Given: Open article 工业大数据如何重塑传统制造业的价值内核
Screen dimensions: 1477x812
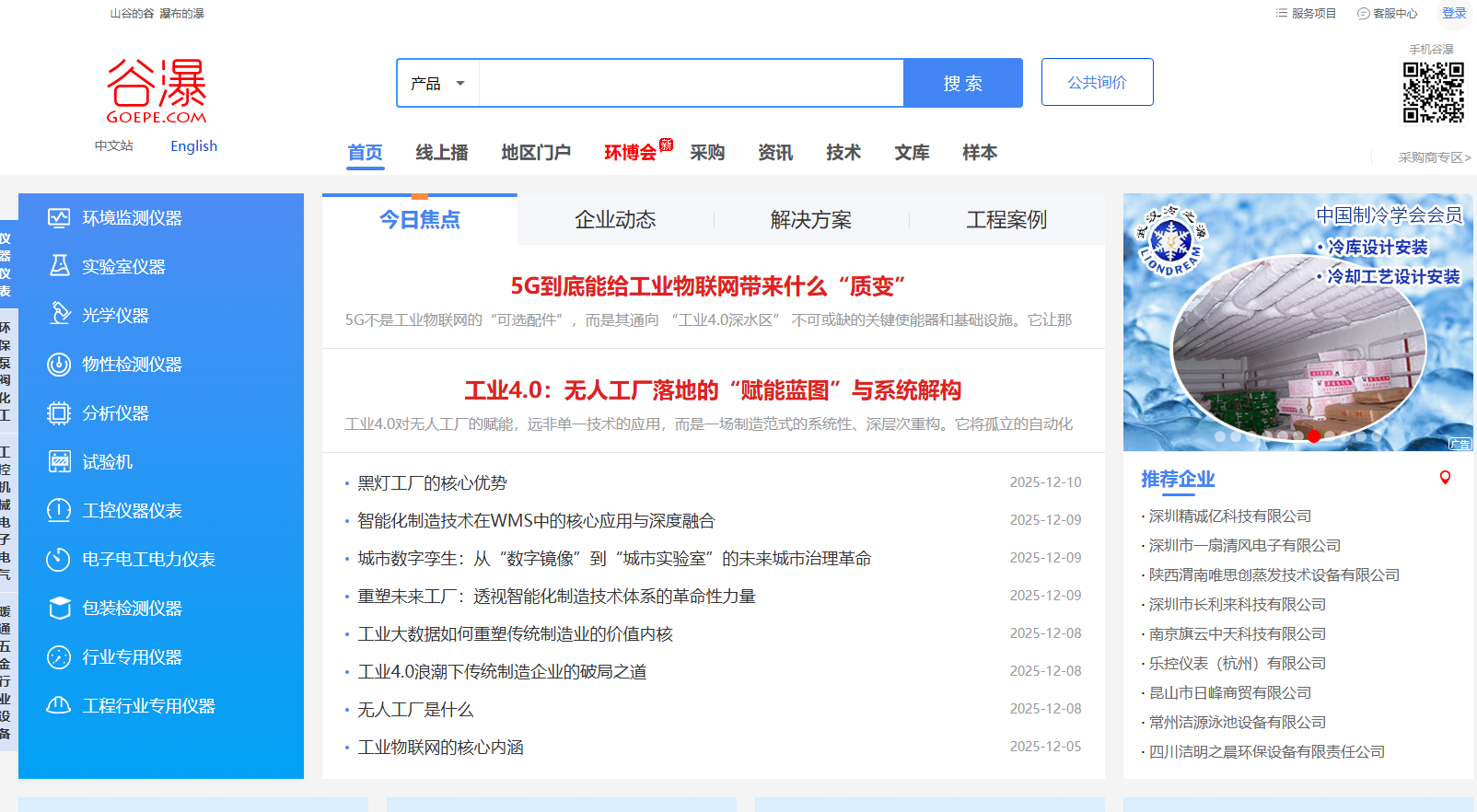Looking at the screenshot, I should coord(515,634).
